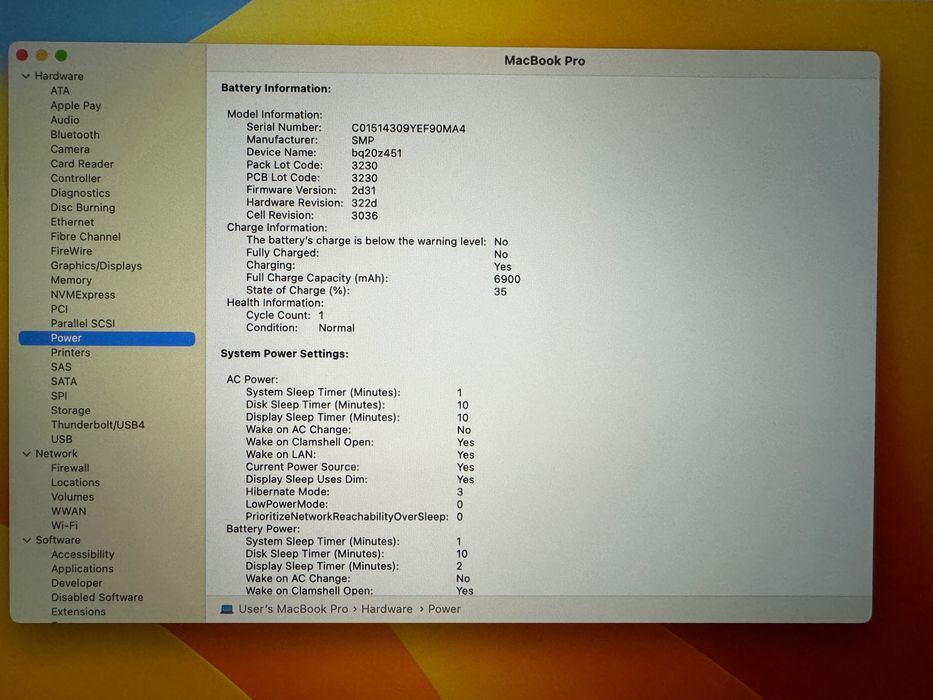Open SPI hardware entry

click(59, 396)
